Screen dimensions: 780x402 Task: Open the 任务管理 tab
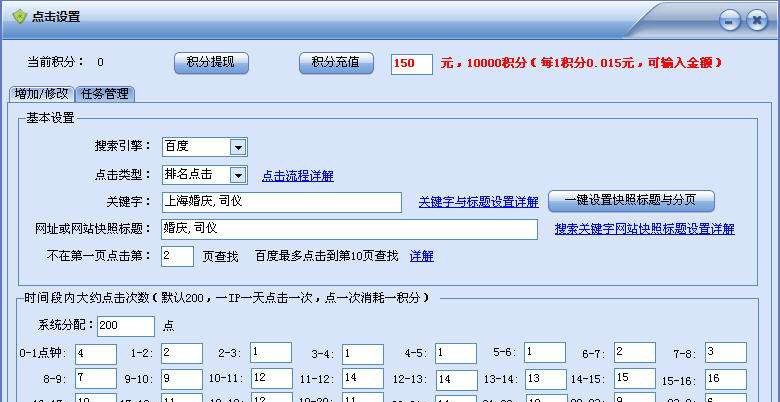pyautogui.click(x=105, y=94)
